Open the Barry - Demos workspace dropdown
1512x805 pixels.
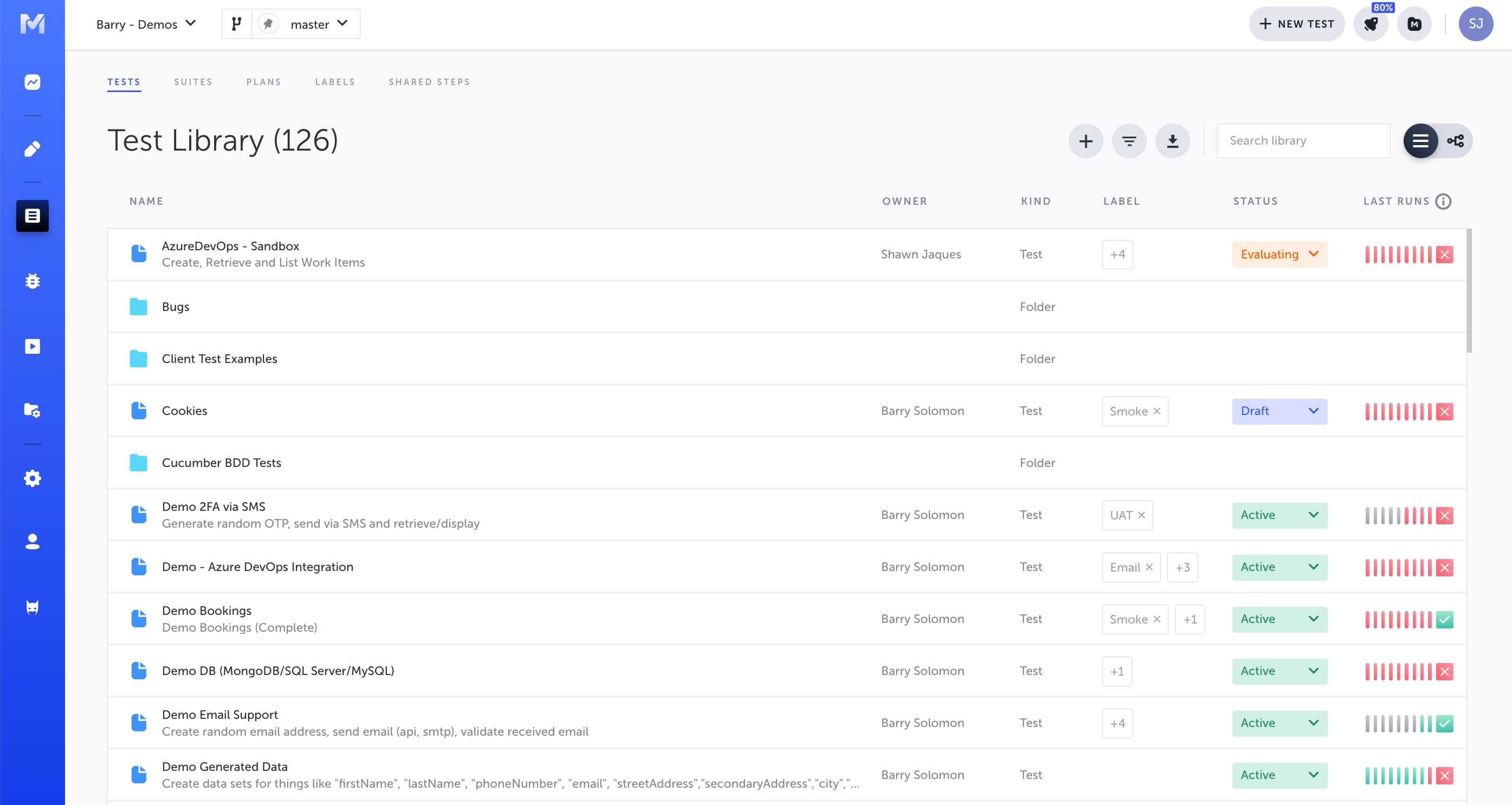click(x=146, y=24)
